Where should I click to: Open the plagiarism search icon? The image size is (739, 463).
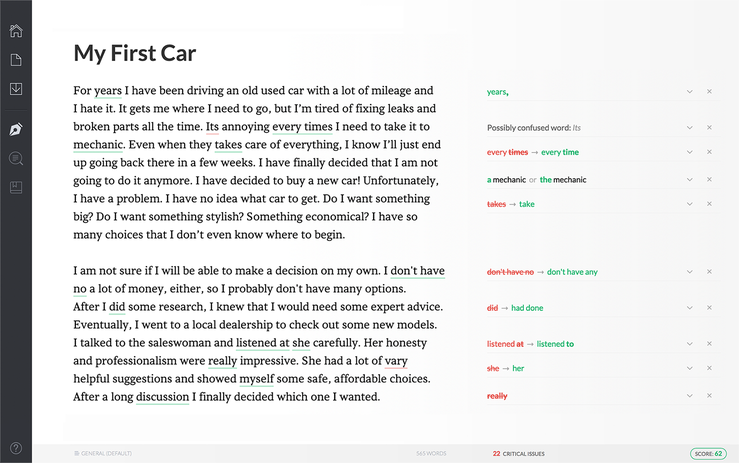(16, 159)
